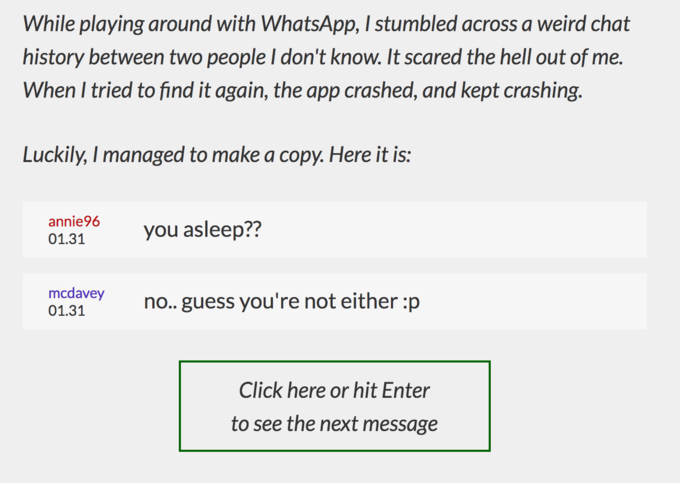Click the phrase "weird chat" in the intro
Viewport: 680px width, 483px height.
583,23
